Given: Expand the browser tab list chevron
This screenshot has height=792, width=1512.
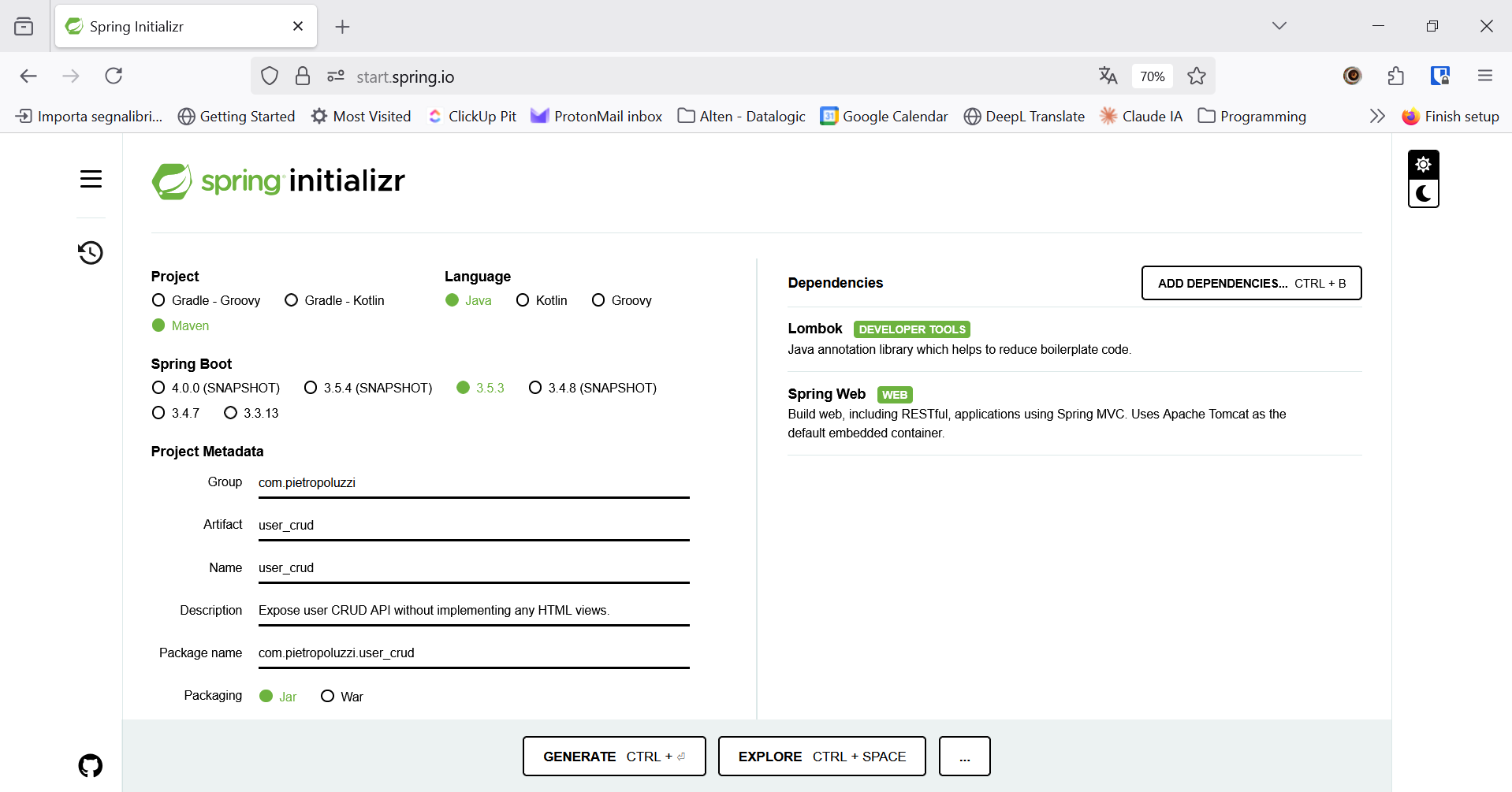Looking at the screenshot, I should (1279, 25).
